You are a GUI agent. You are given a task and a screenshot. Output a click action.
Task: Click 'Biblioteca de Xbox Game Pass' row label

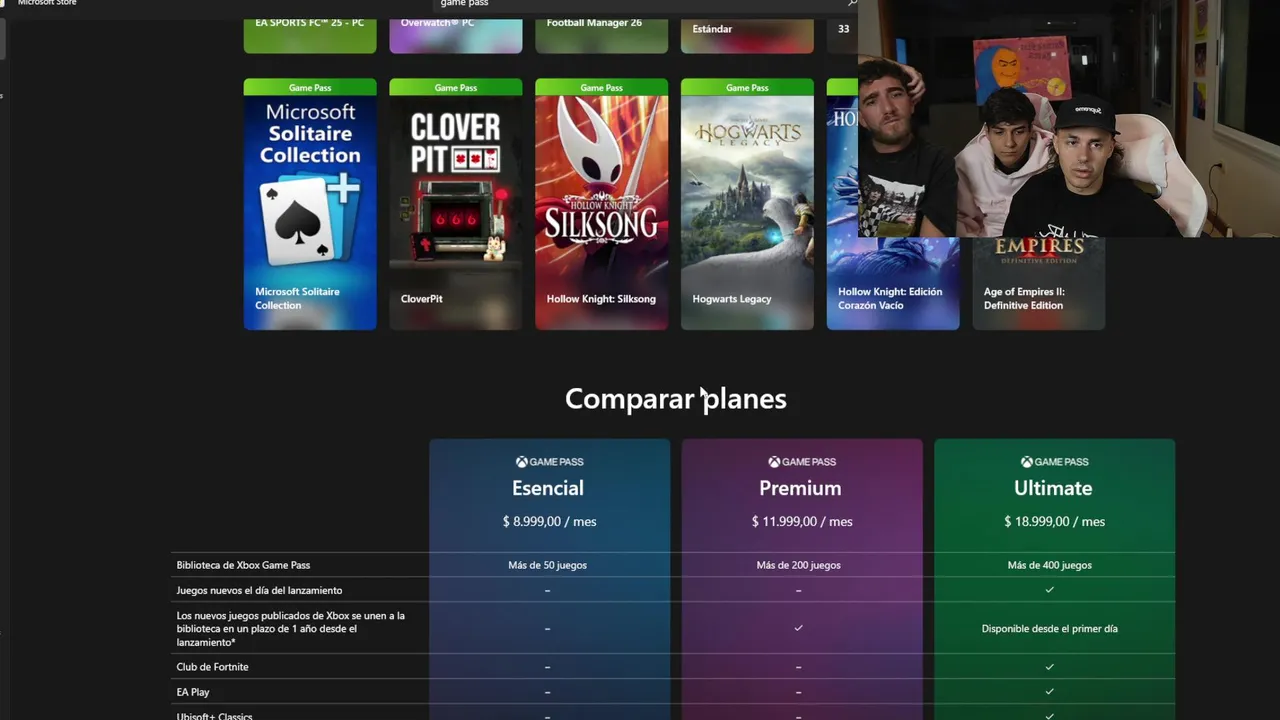coord(243,565)
